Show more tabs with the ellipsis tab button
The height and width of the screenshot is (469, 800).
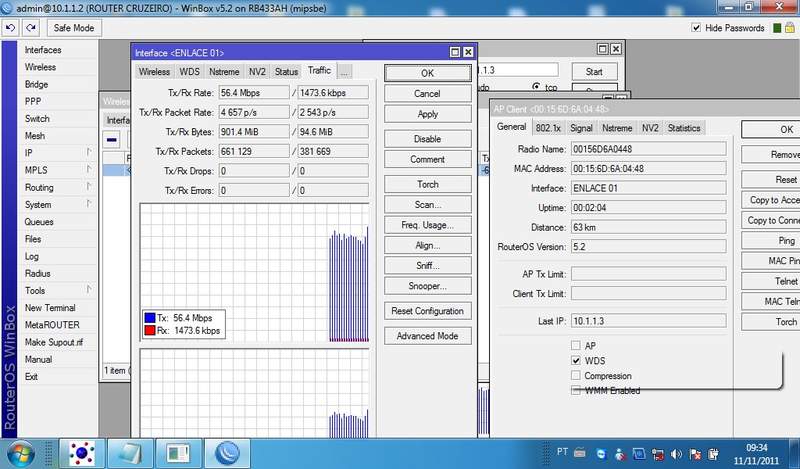[344, 72]
